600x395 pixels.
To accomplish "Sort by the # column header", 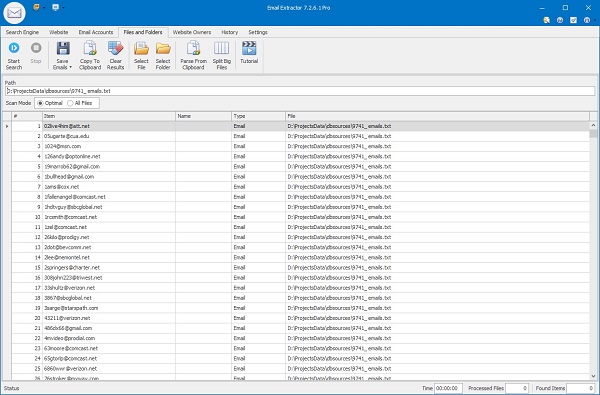I will coord(27,116).
